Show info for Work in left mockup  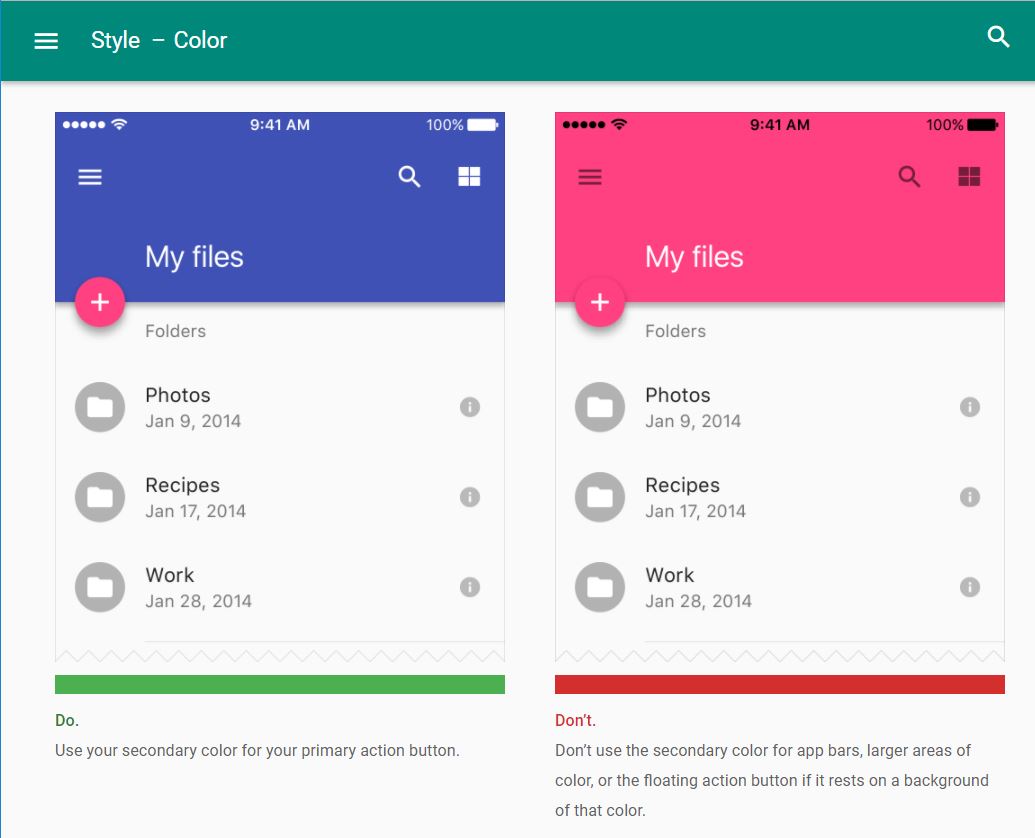(x=469, y=587)
